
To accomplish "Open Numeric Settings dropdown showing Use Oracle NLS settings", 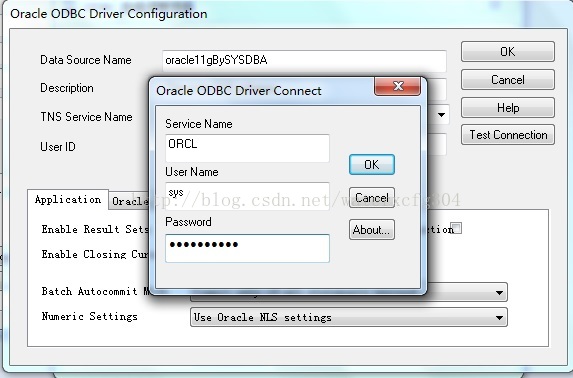I will [349, 317].
